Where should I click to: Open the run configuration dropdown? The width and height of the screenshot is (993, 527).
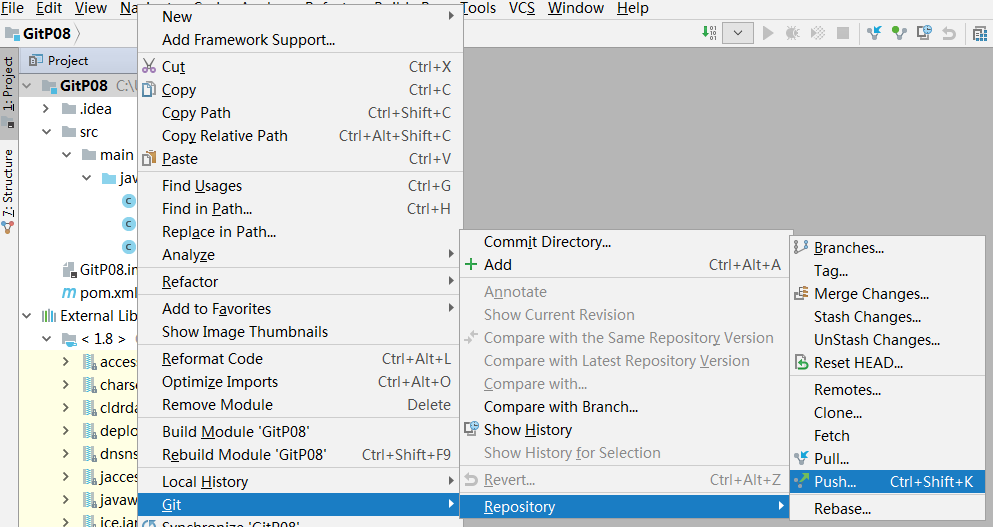[x=738, y=33]
